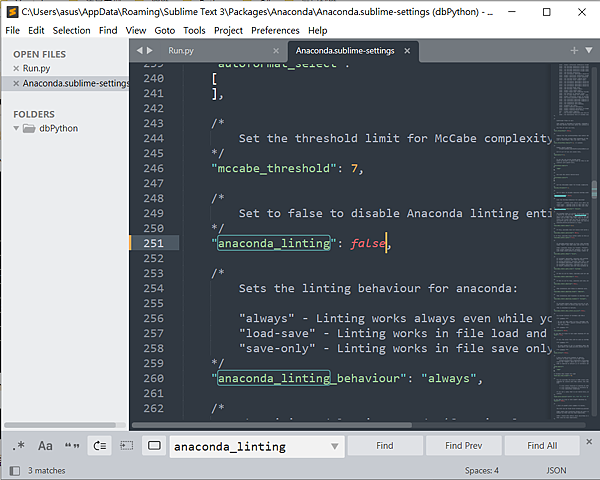Open the View menu
This screenshot has width=600, height=480.
click(136, 30)
